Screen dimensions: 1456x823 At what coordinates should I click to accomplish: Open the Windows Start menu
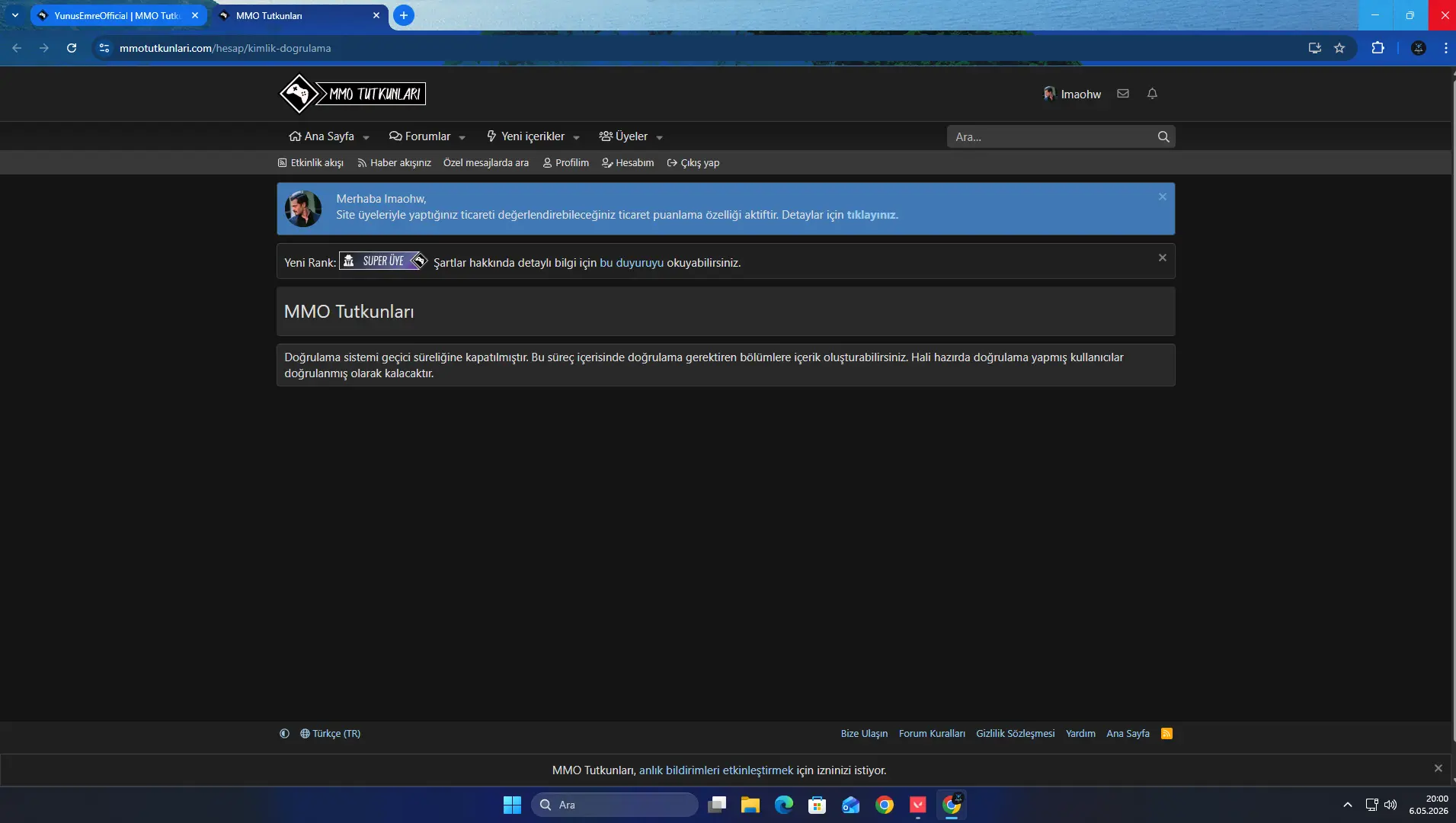(512, 805)
